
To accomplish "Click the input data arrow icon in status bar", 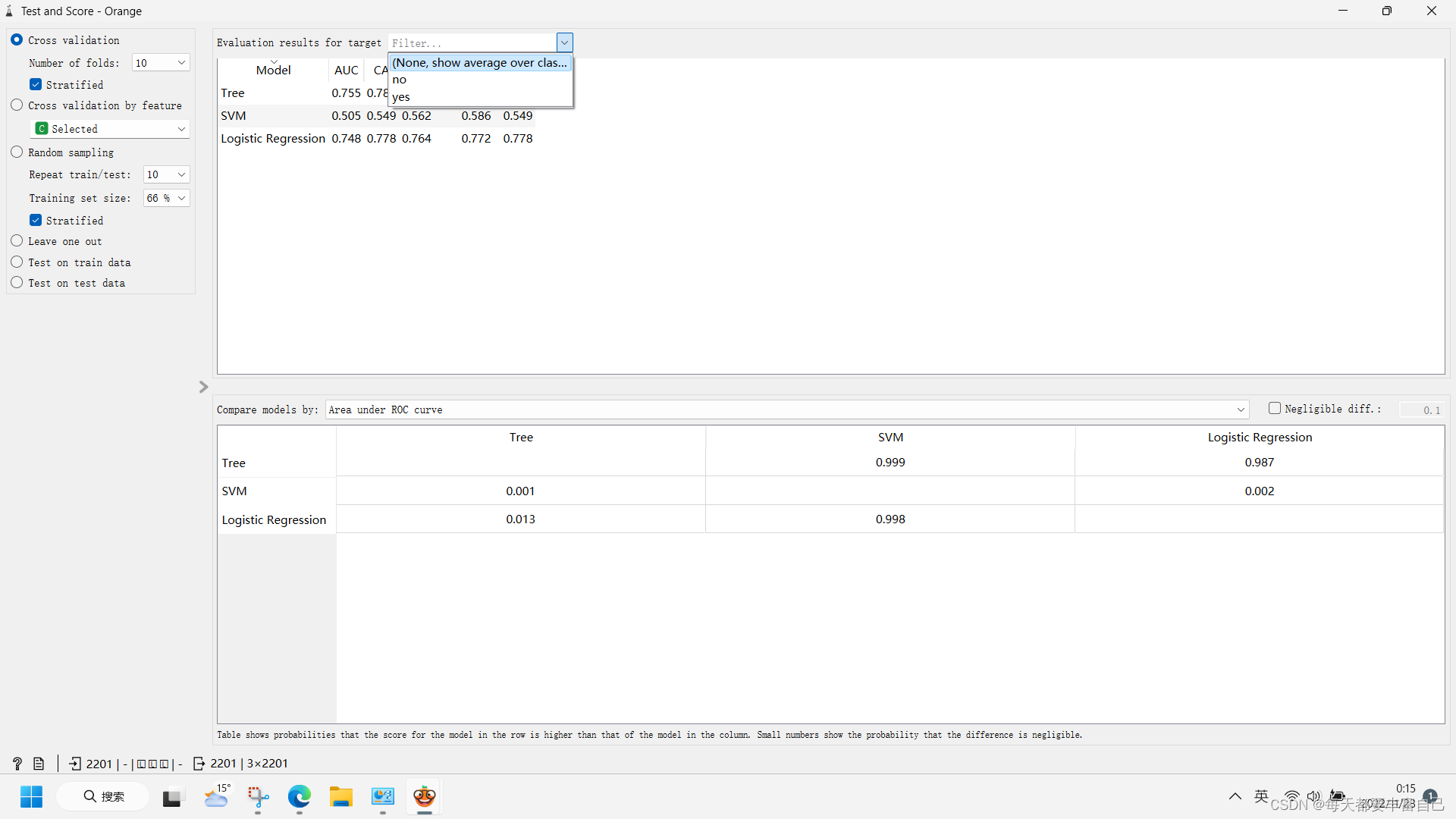I will 75,764.
